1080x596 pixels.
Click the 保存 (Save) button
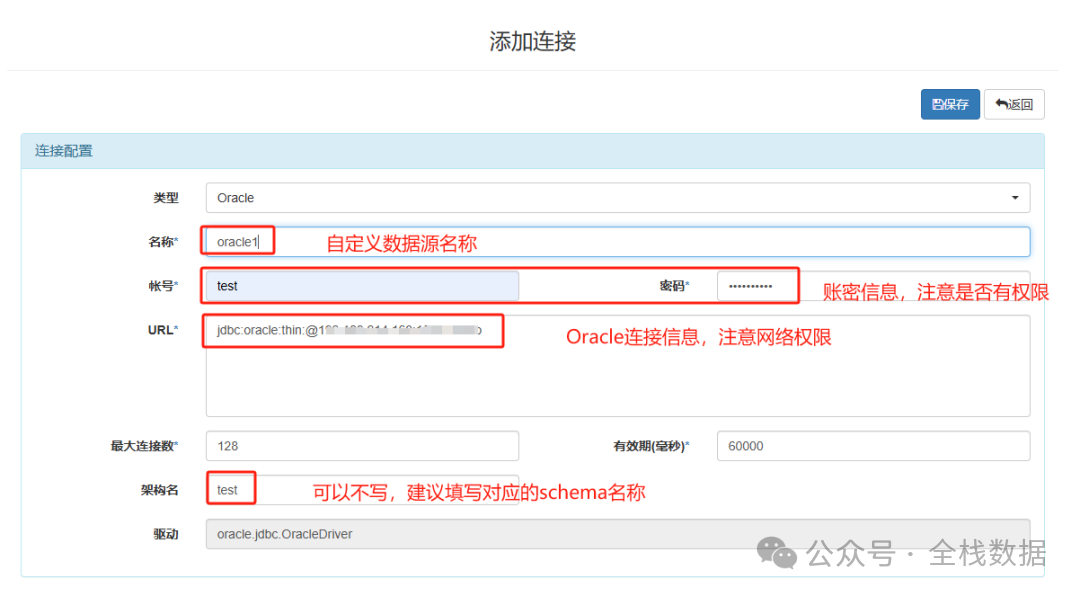click(x=949, y=104)
